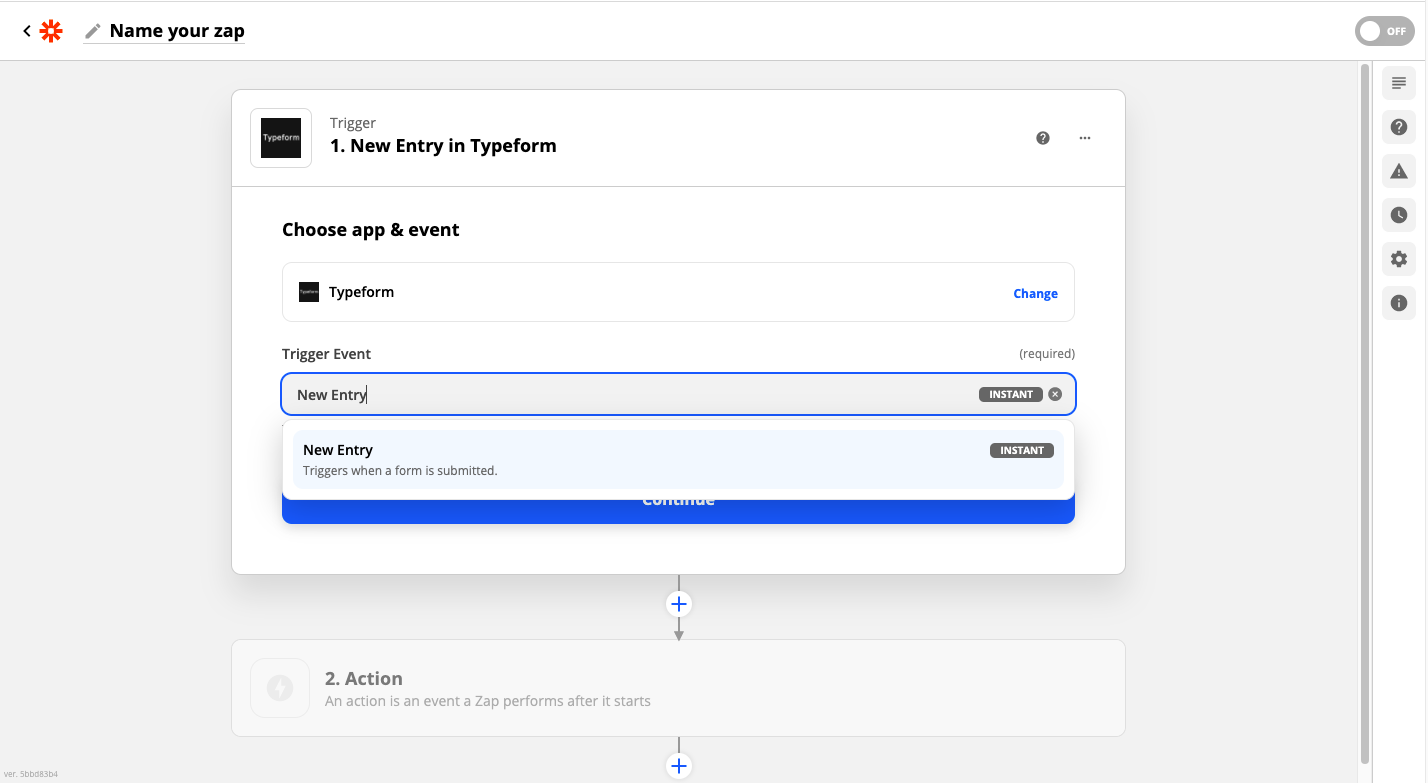This screenshot has height=783, width=1428.
Task: Click the vertical page scrollbar
Action: point(1365,413)
